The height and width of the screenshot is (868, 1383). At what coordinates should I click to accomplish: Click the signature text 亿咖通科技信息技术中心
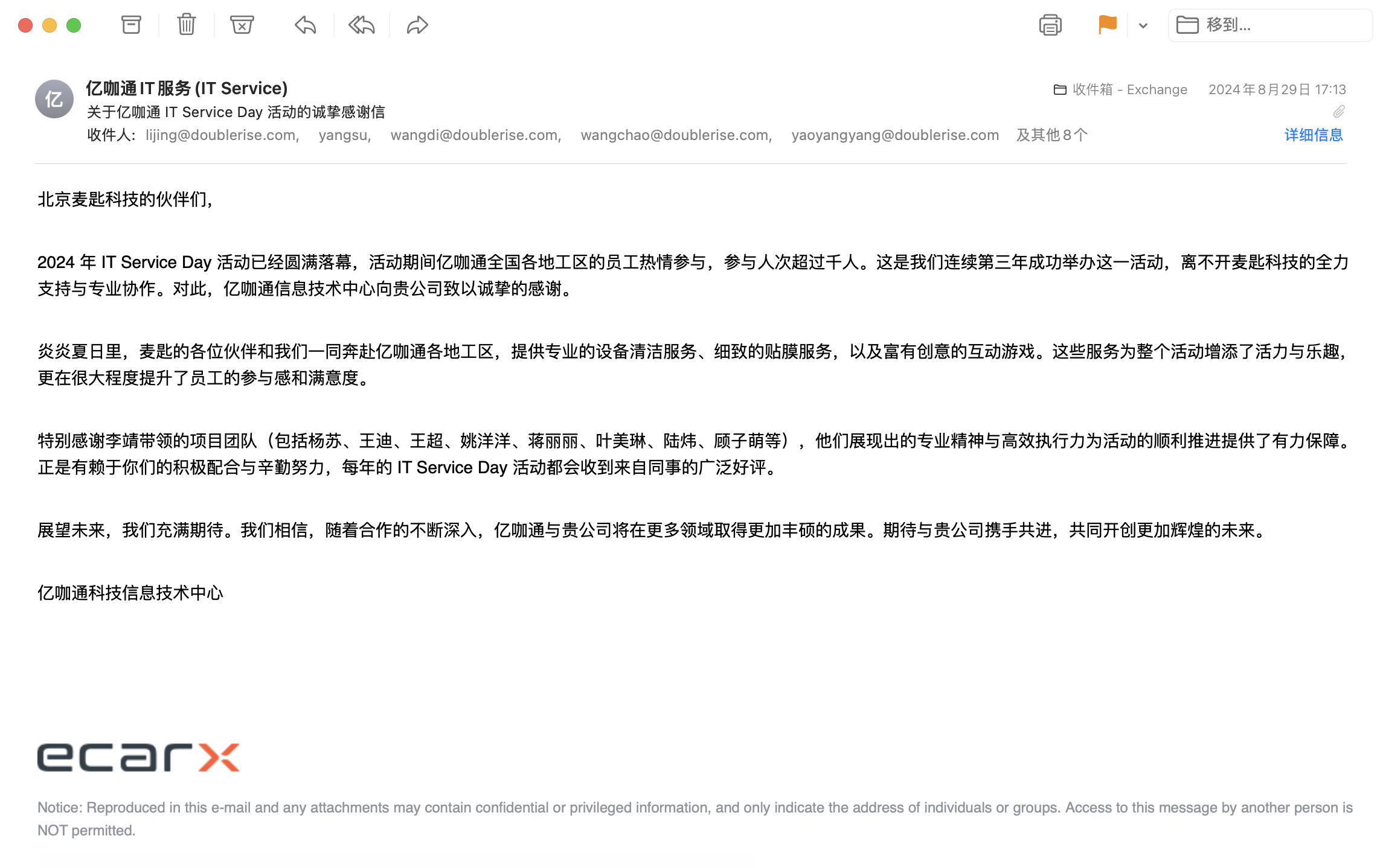(130, 593)
